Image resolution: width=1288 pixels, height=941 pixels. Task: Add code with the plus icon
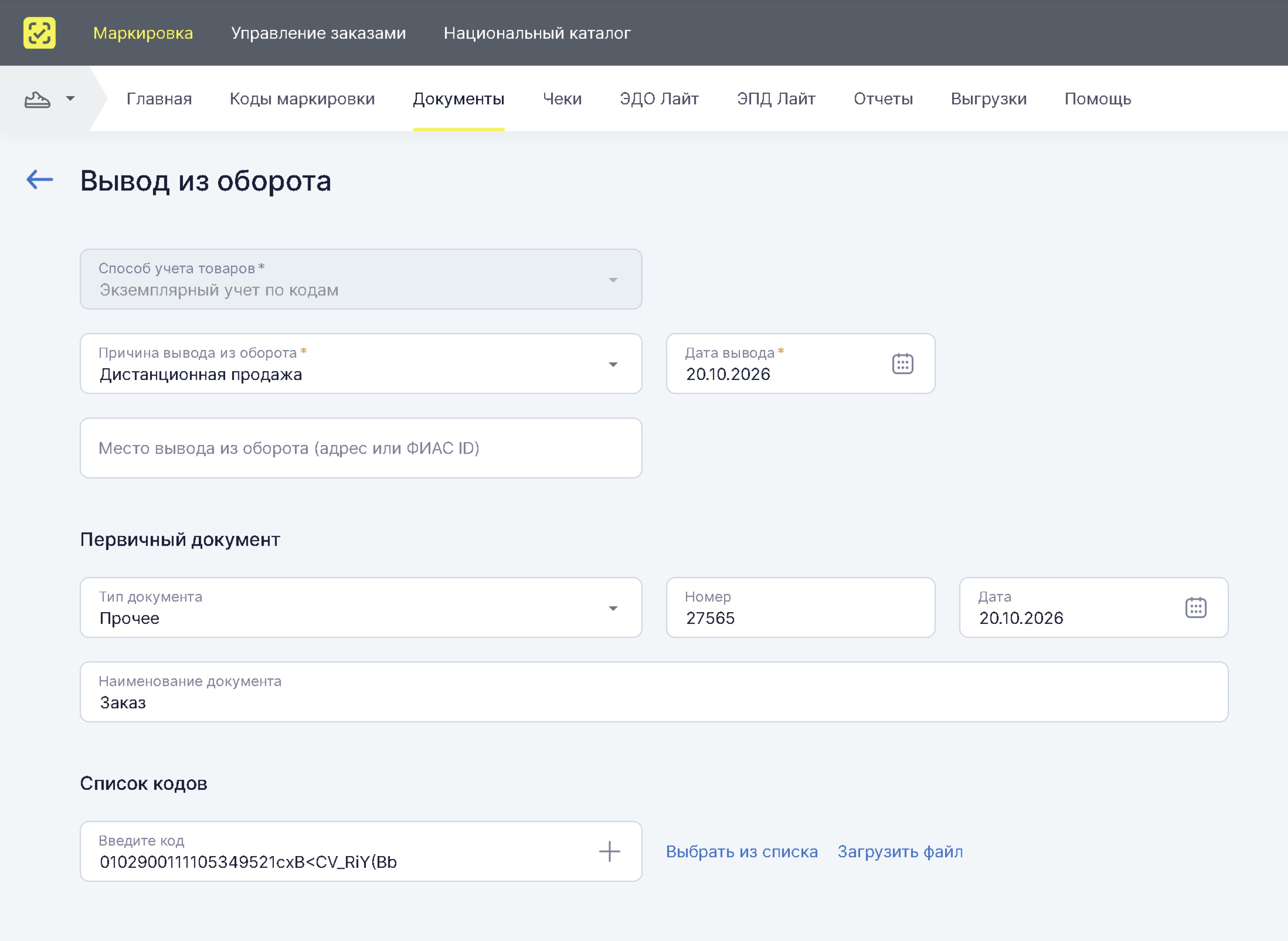coord(609,851)
